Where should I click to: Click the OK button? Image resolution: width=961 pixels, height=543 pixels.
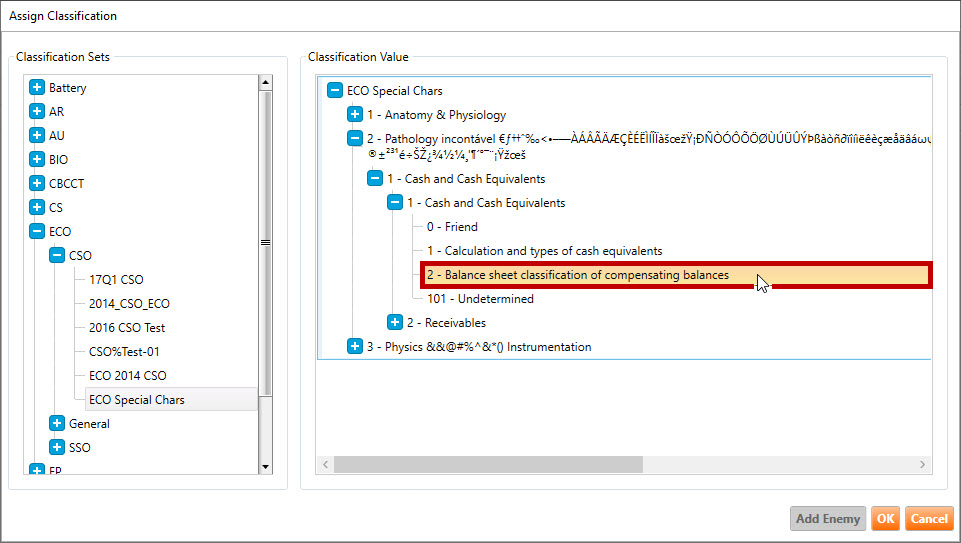[x=884, y=519]
